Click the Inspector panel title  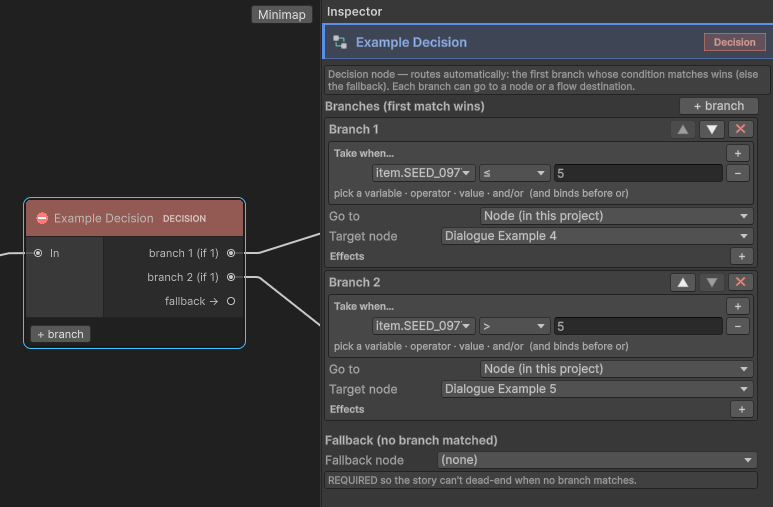[x=354, y=11]
